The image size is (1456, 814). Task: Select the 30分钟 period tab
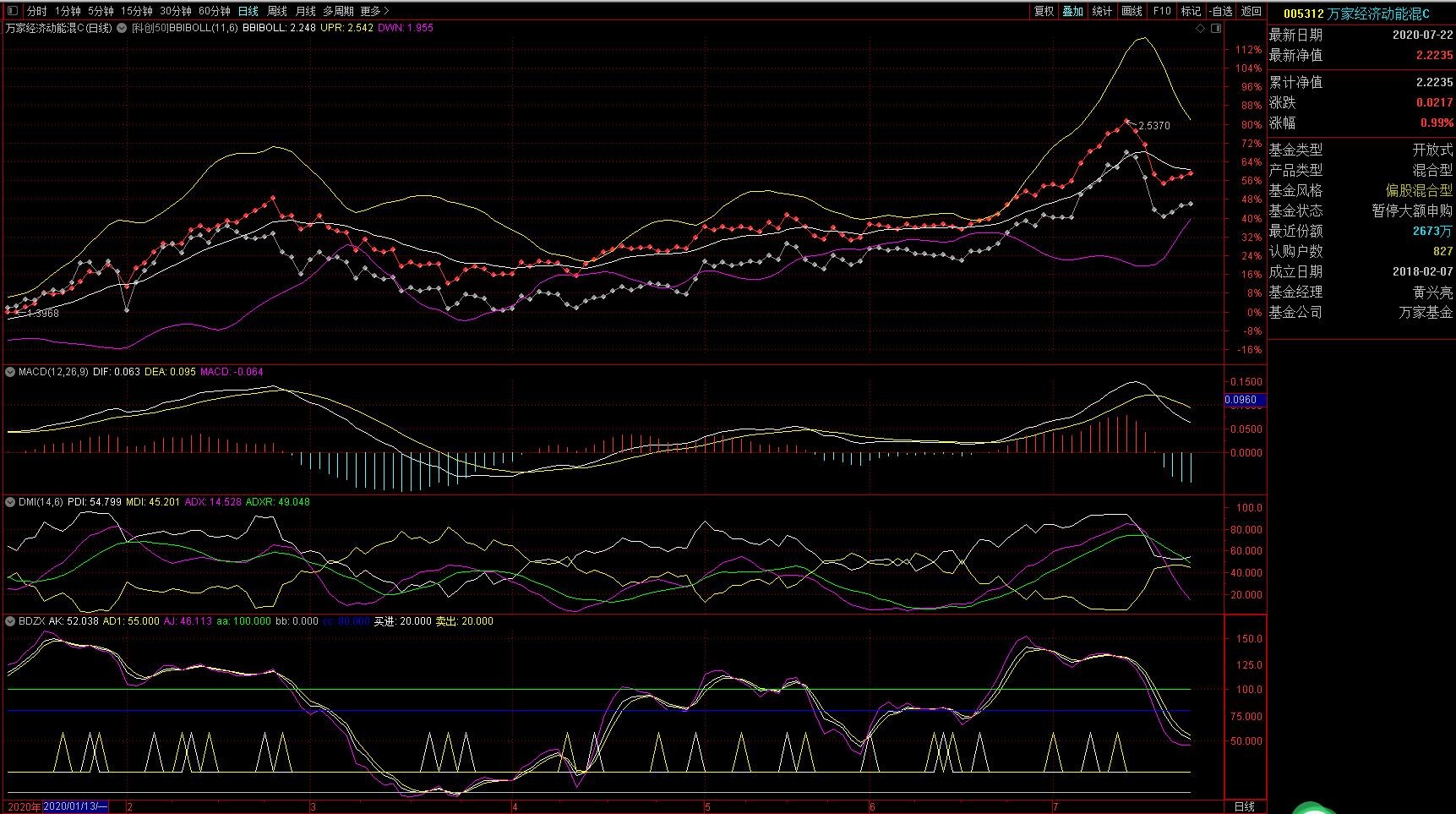pyautogui.click(x=176, y=11)
